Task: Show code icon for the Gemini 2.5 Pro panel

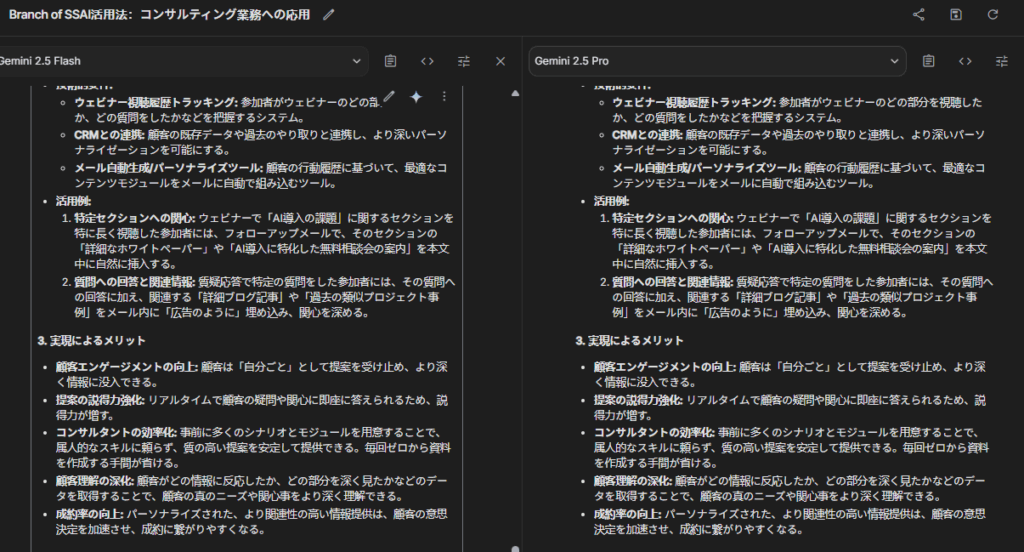Action: (965, 61)
